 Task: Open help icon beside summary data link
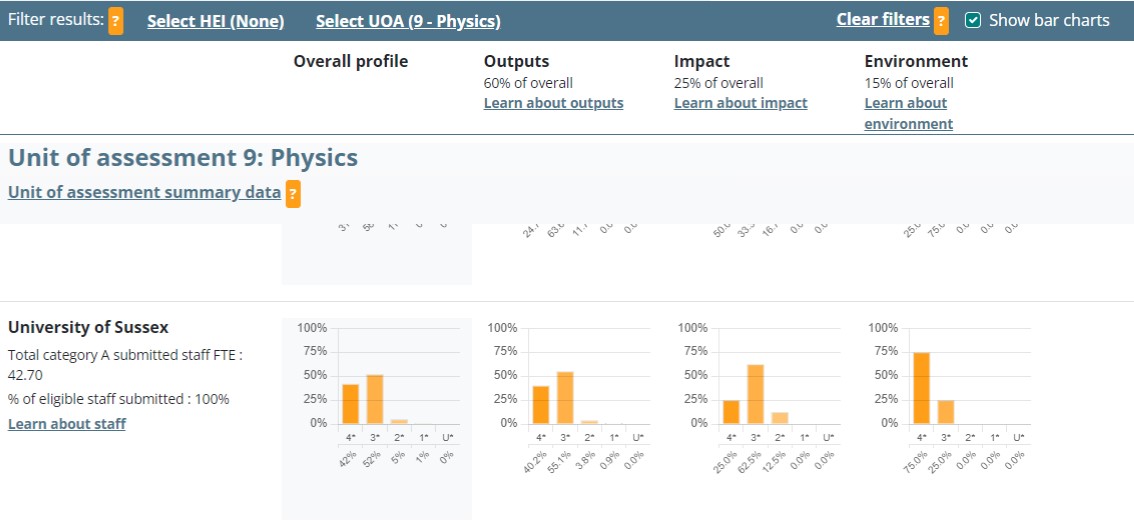[x=293, y=193]
